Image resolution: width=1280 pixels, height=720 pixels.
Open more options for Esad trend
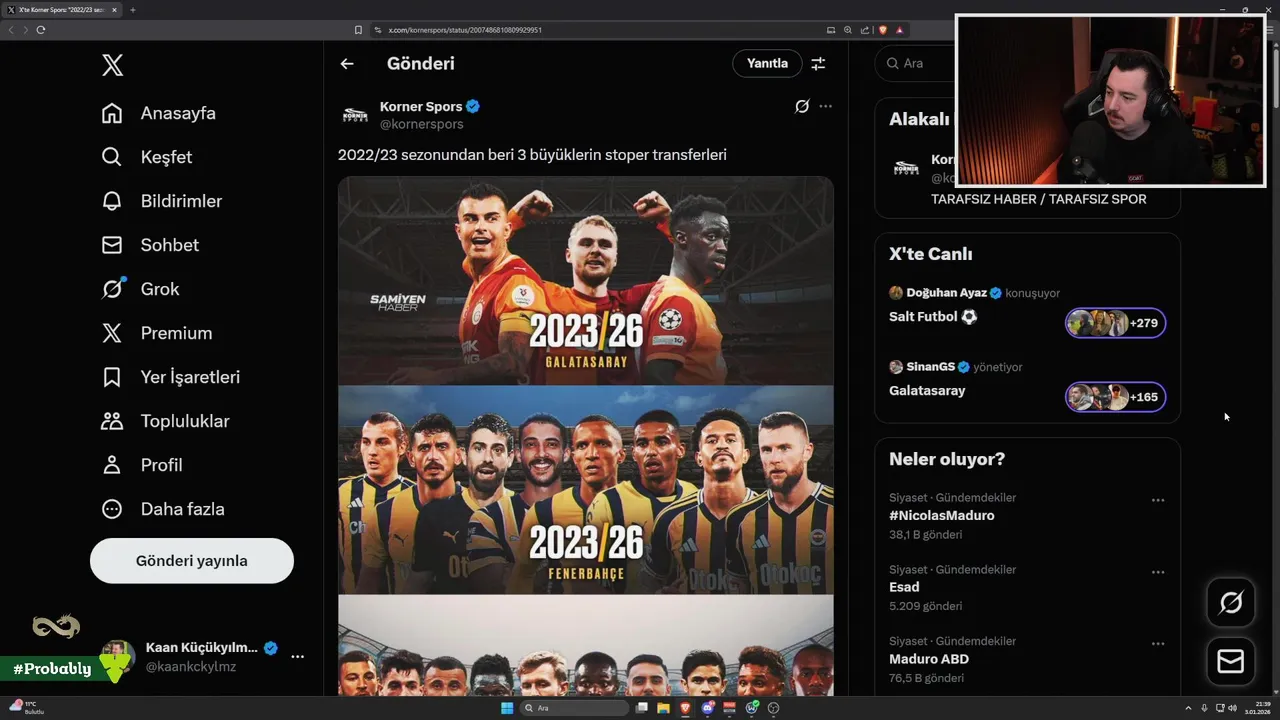[1158, 572]
